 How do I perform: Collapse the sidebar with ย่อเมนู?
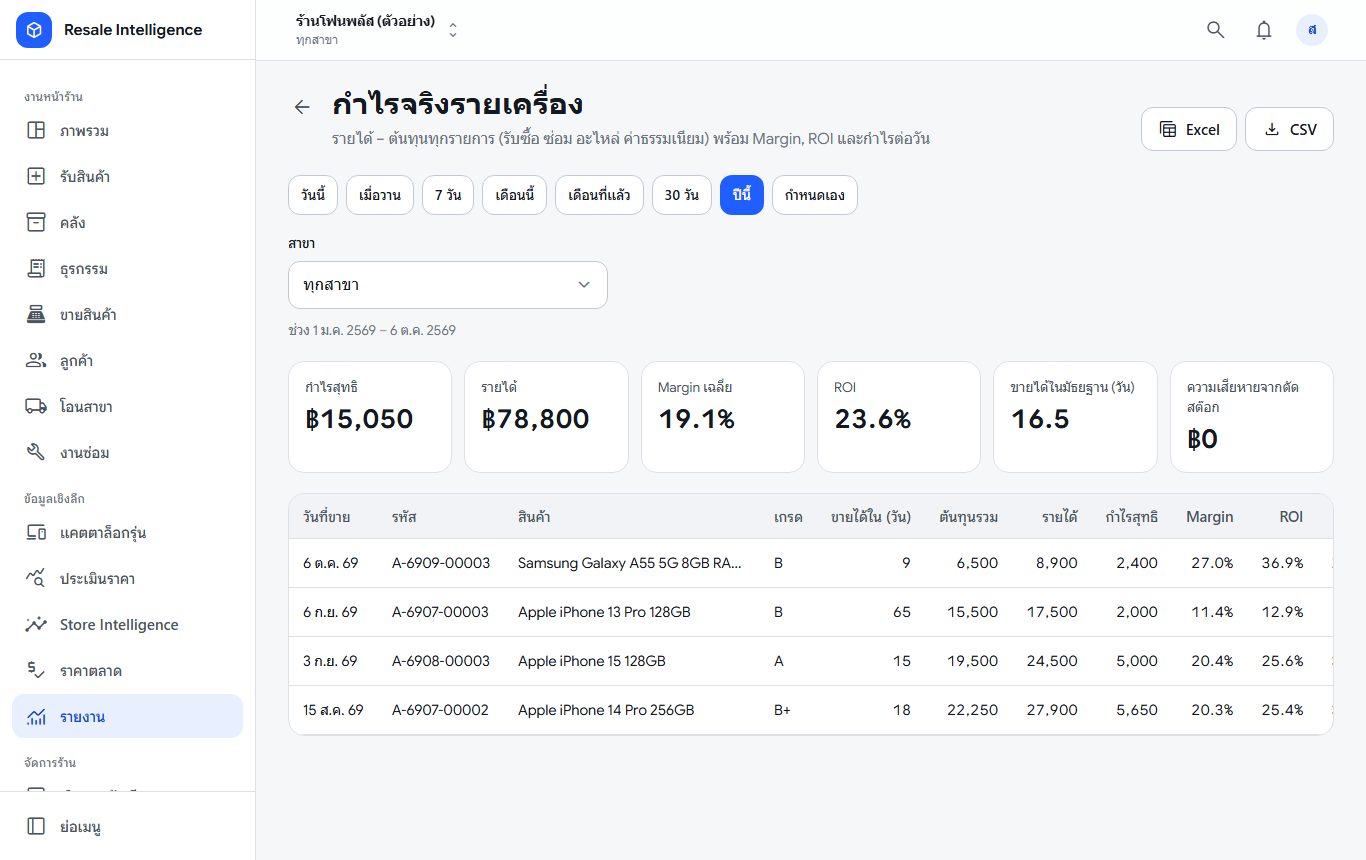128,827
